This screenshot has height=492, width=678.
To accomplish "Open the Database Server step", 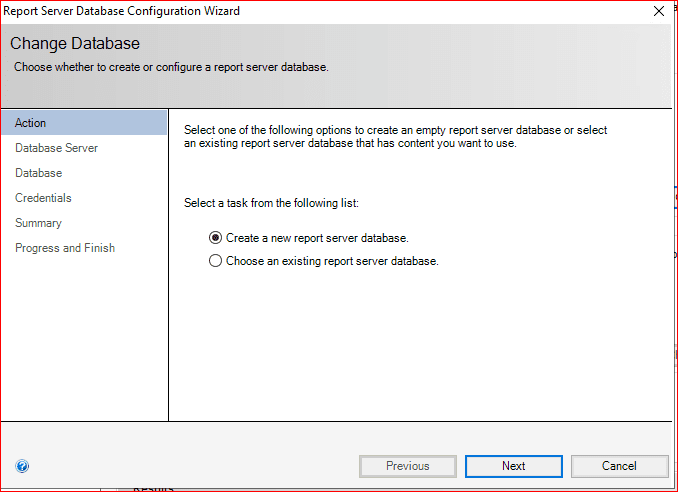I will point(56,148).
